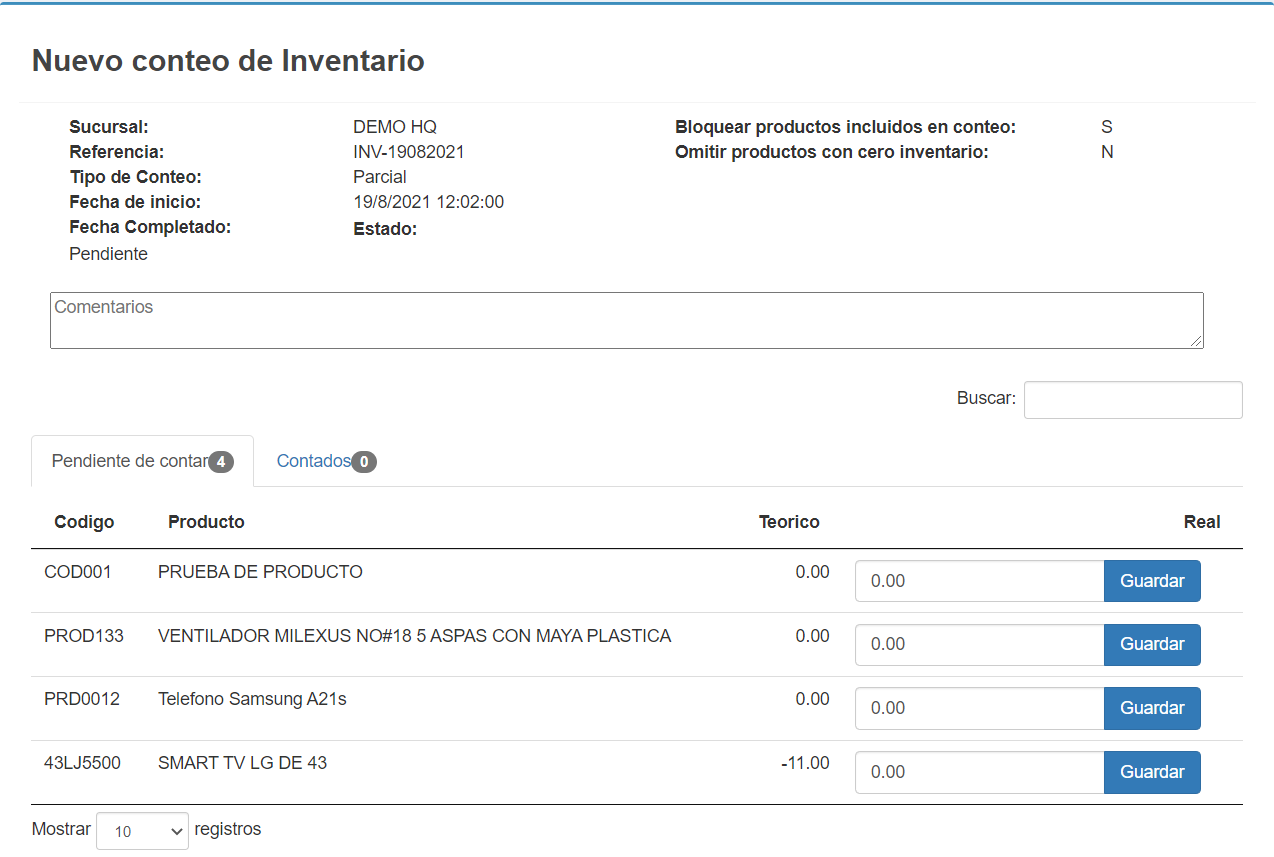This screenshot has height=857, width=1274.
Task: Change the records-per-page selector from 10
Action: point(142,830)
